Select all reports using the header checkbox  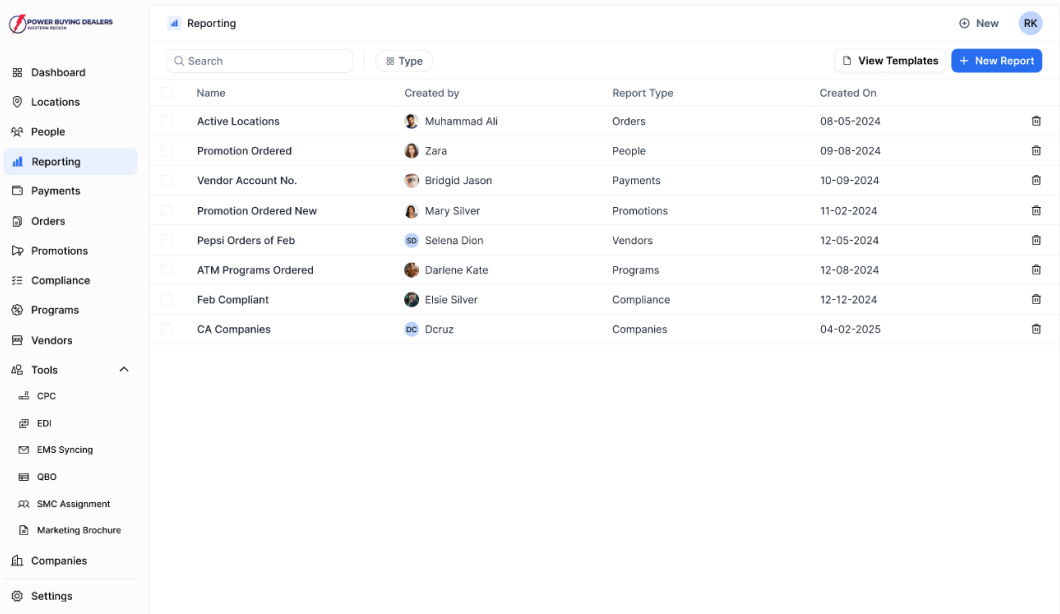click(166, 92)
